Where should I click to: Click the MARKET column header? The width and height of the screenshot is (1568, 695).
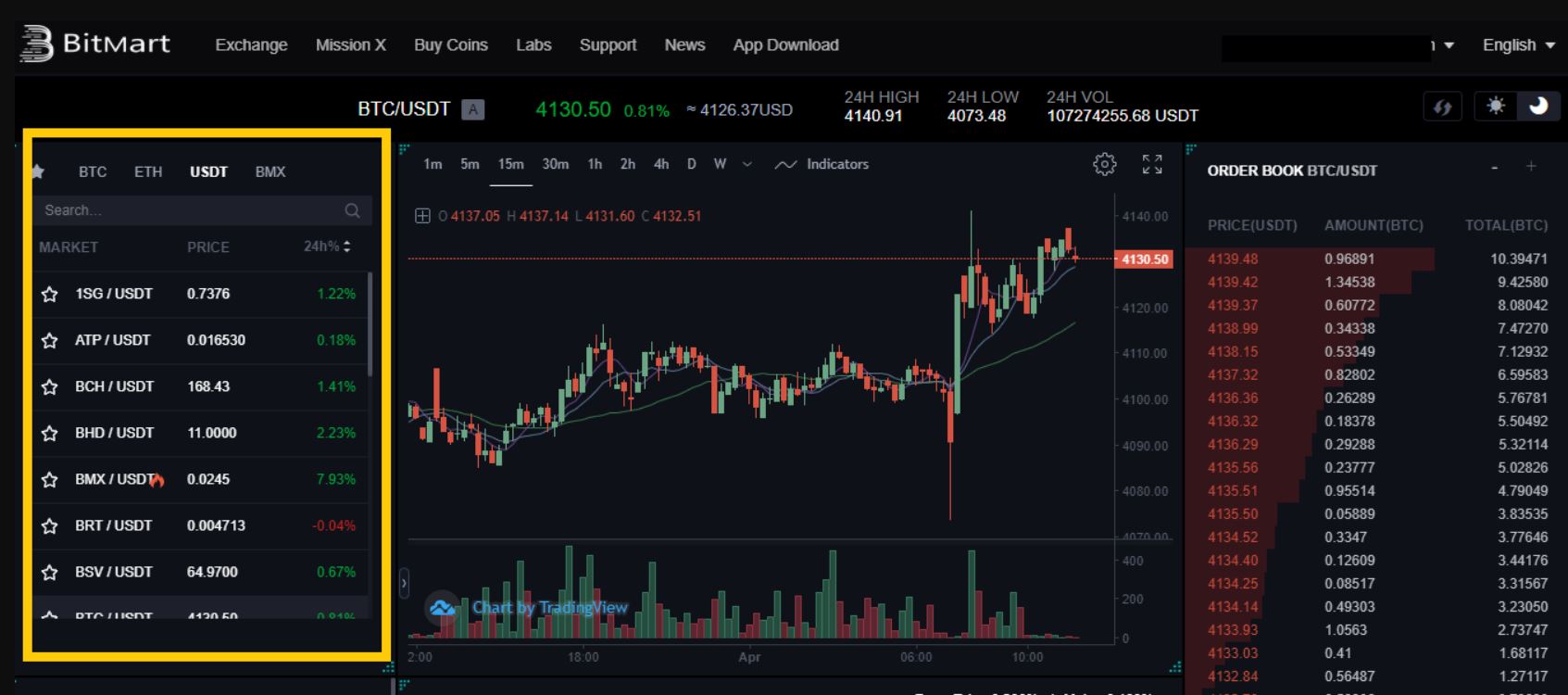click(69, 247)
